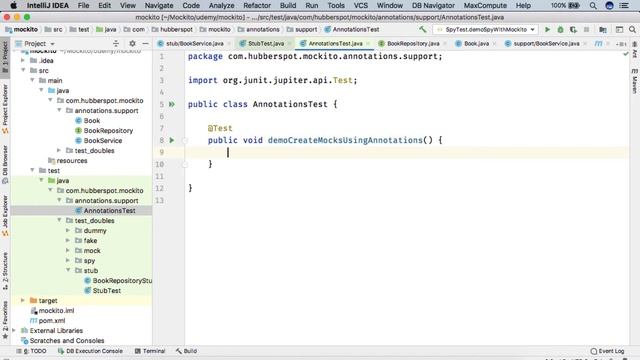Image resolution: width=640 pixels, height=360 pixels.
Task: Open the DB Navigator menu
Action: (433, 5)
